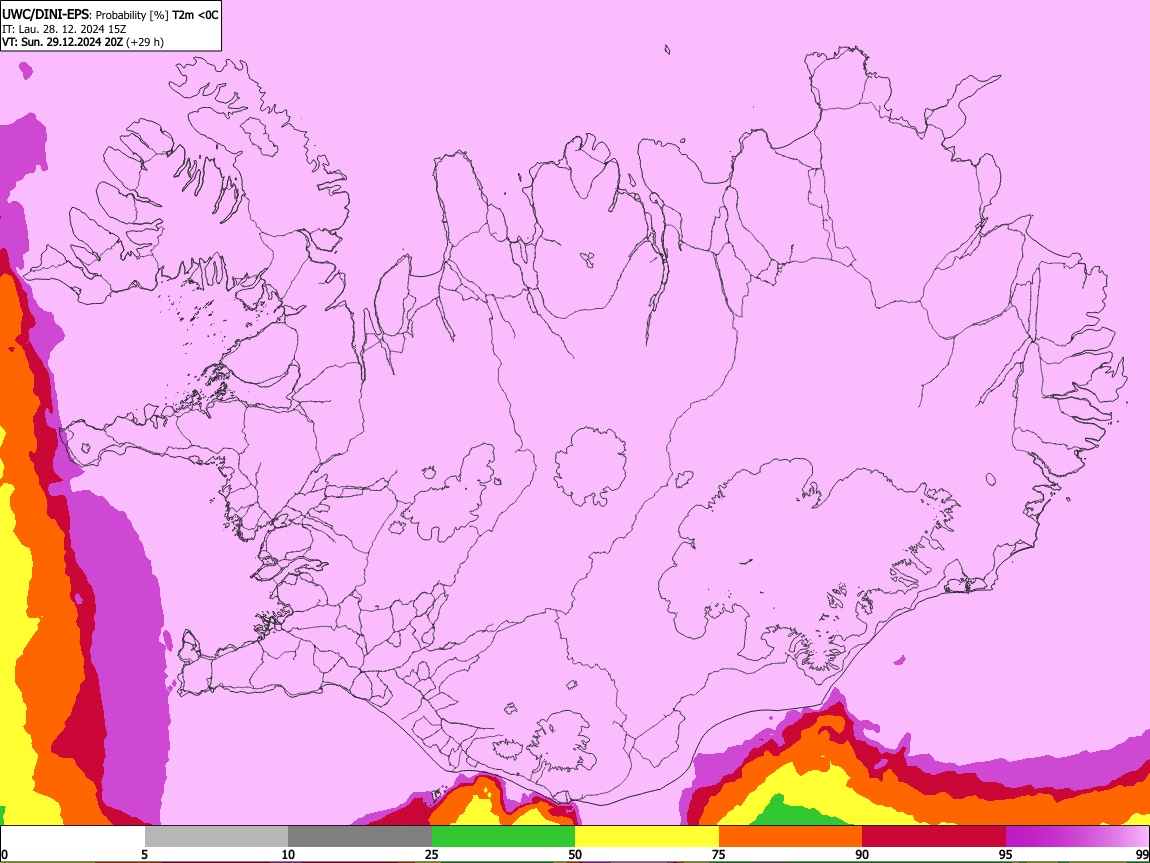
Task: Click the 'UWC/DINI-EPS' title text
Action: click(45, 15)
